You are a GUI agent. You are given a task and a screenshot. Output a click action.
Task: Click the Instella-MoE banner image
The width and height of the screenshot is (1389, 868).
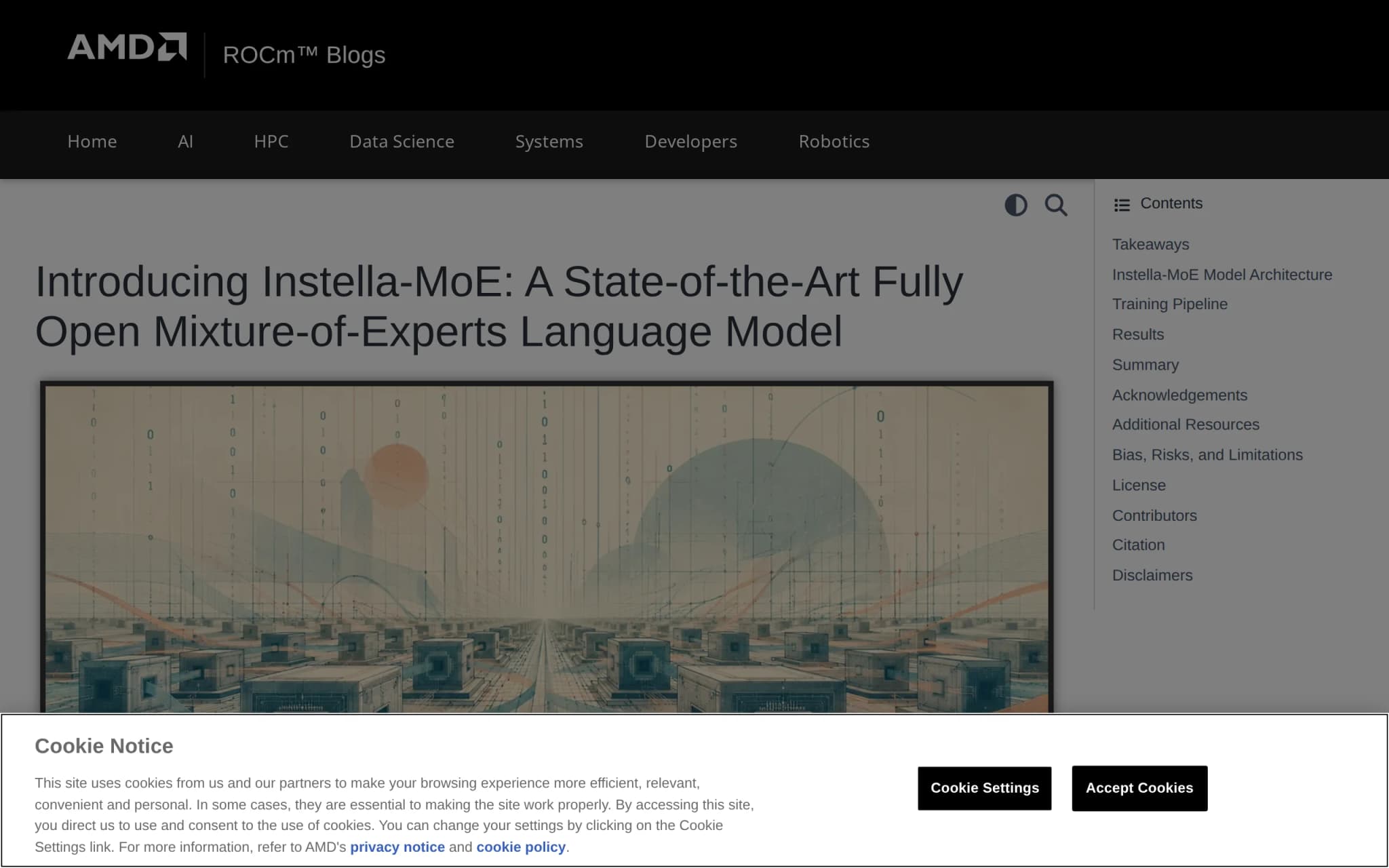546,547
